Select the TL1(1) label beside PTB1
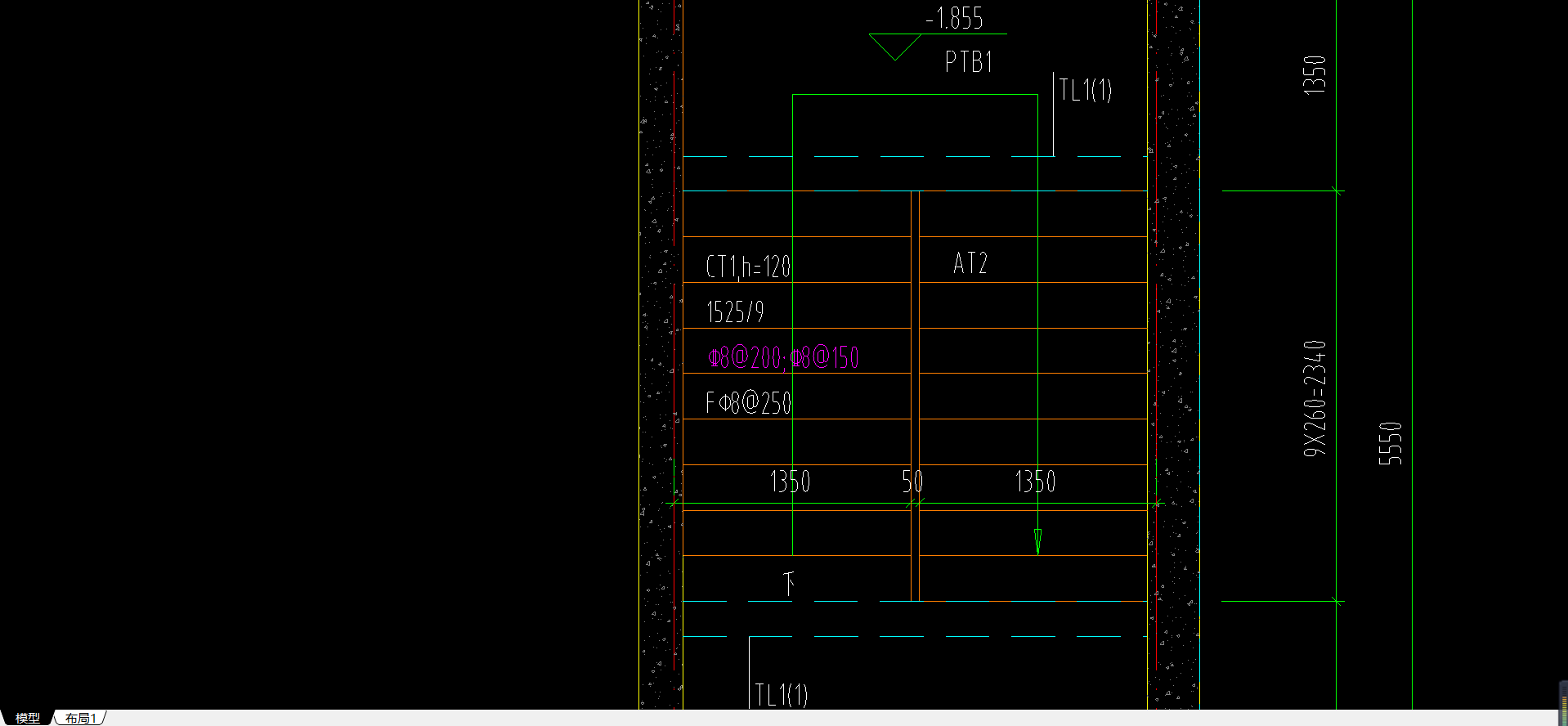1568x726 pixels. (x=1086, y=89)
